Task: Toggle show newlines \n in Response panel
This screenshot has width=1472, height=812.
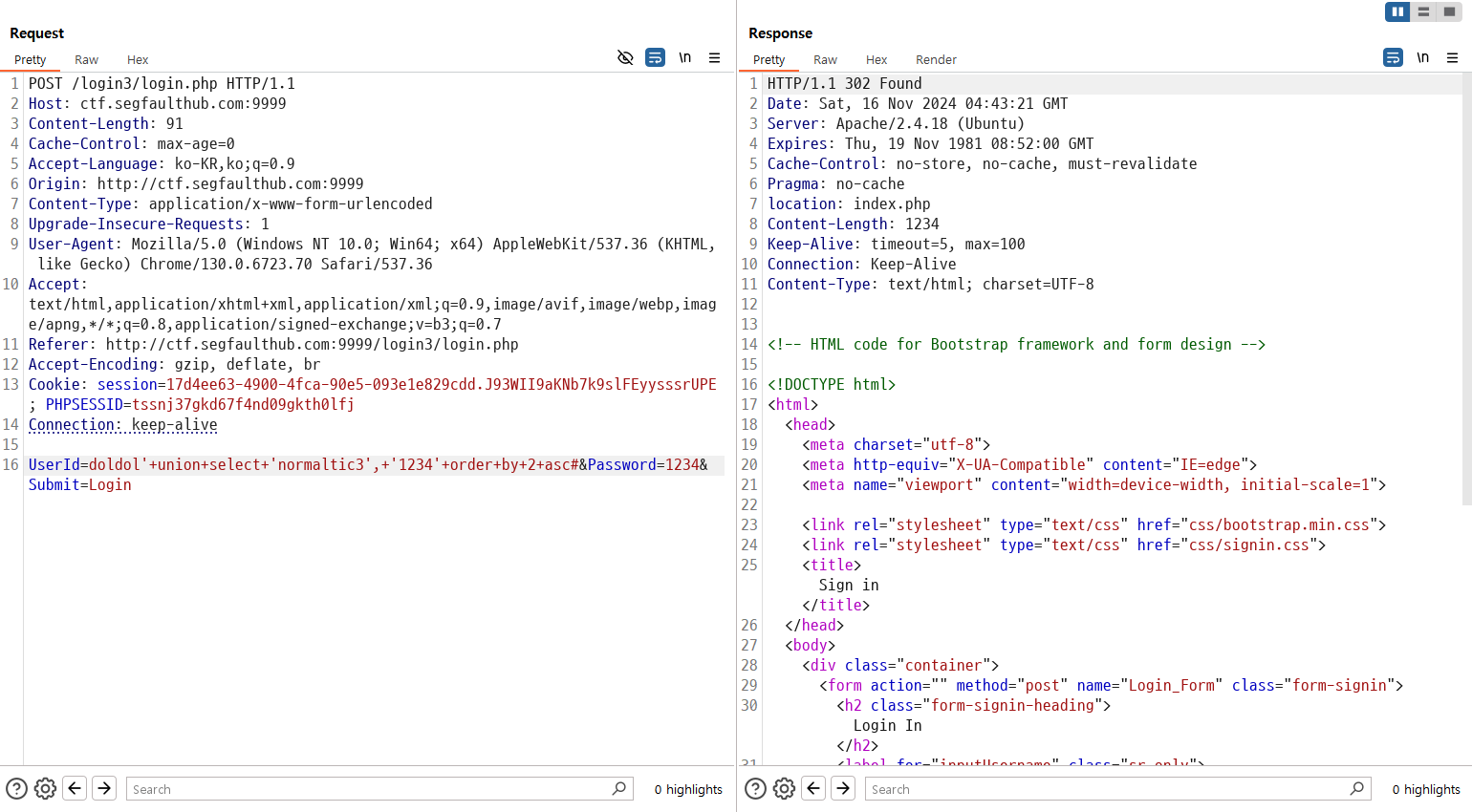Action: (x=1422, y=58)
